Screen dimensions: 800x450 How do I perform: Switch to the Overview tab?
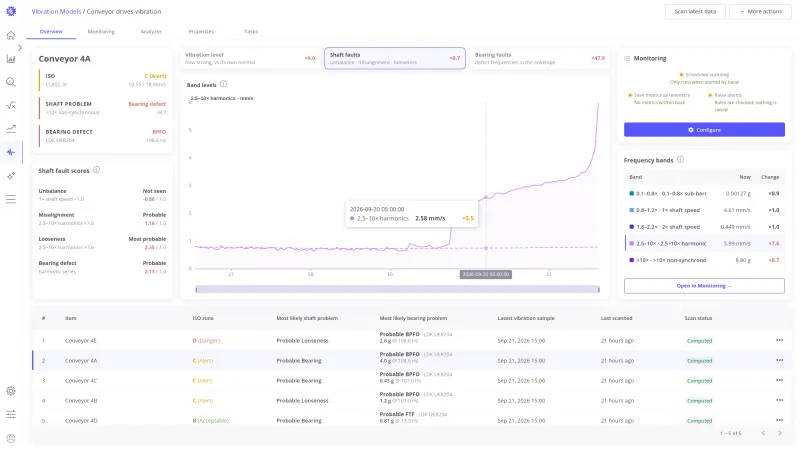(x=51, y=32)
